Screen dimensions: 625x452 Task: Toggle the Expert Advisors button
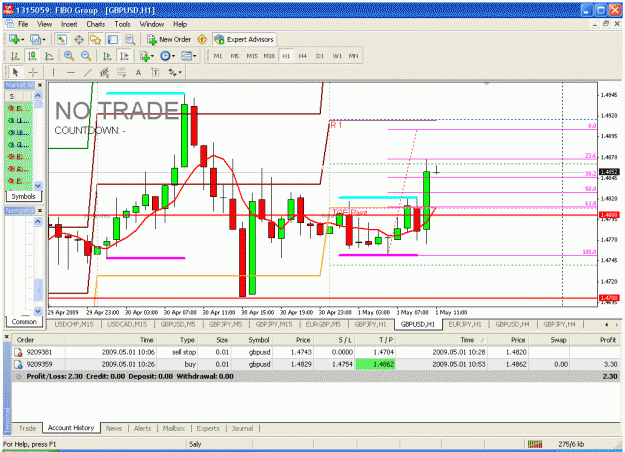pyautogui.click(x=244, y=39)
